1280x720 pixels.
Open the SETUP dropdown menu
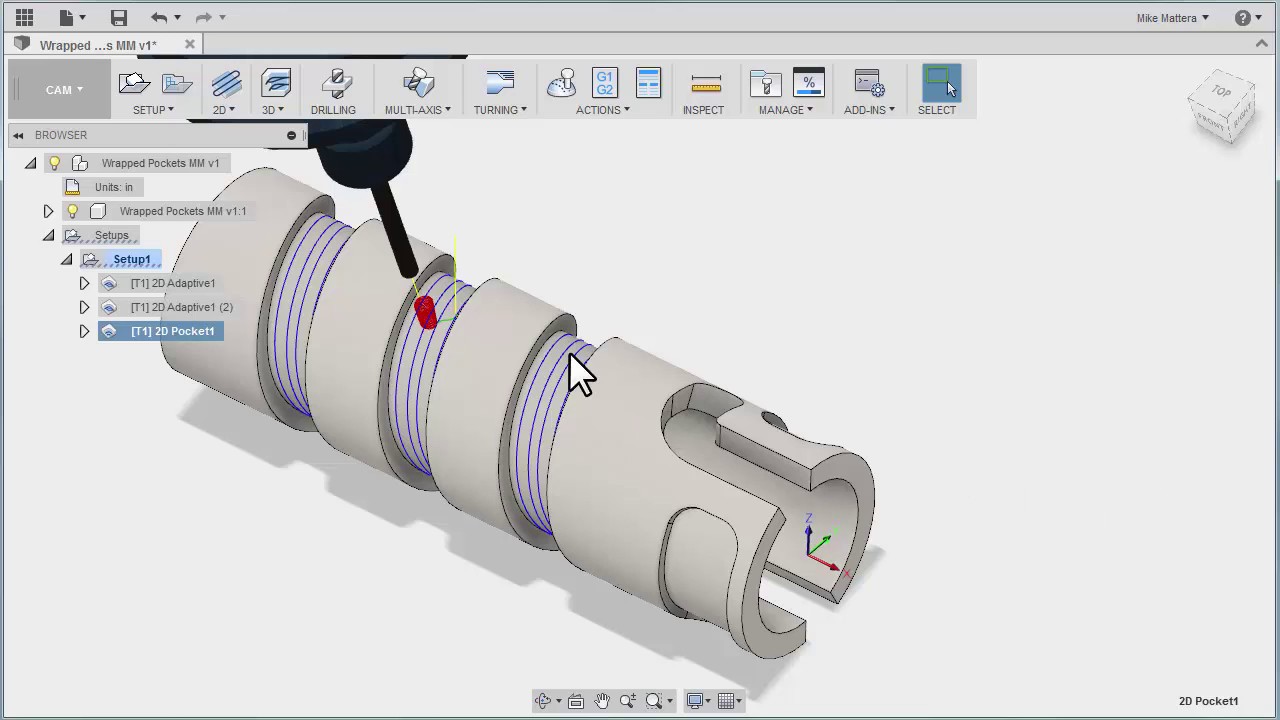coord(153,110)
